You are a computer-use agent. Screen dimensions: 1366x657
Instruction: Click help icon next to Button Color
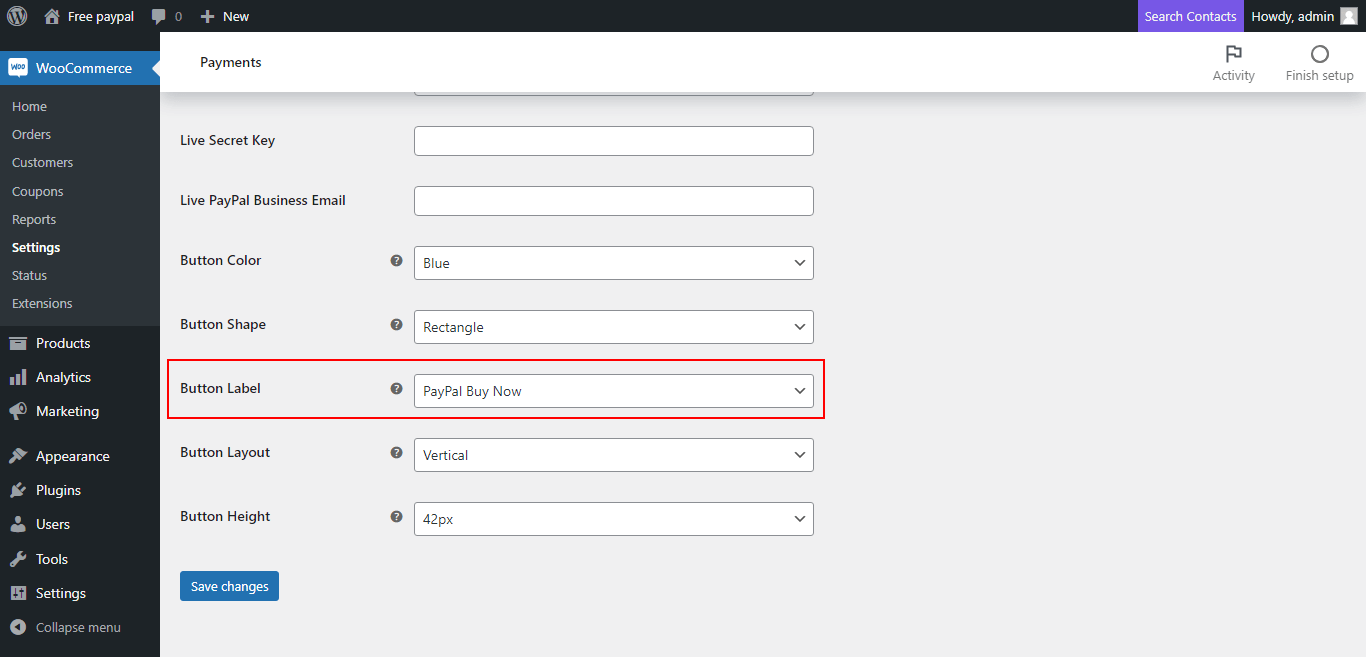(x=396, y=261)
